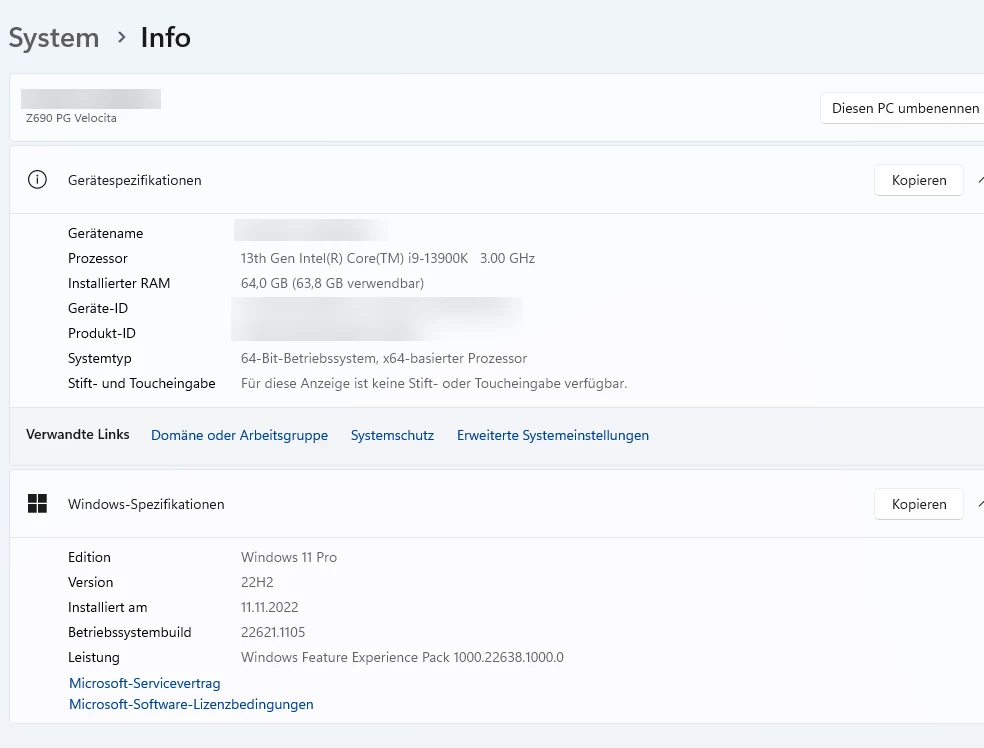This screenshot has width=984, height=748.
Task: Select the 22621.1105 build number
Action: click(273, 633)
